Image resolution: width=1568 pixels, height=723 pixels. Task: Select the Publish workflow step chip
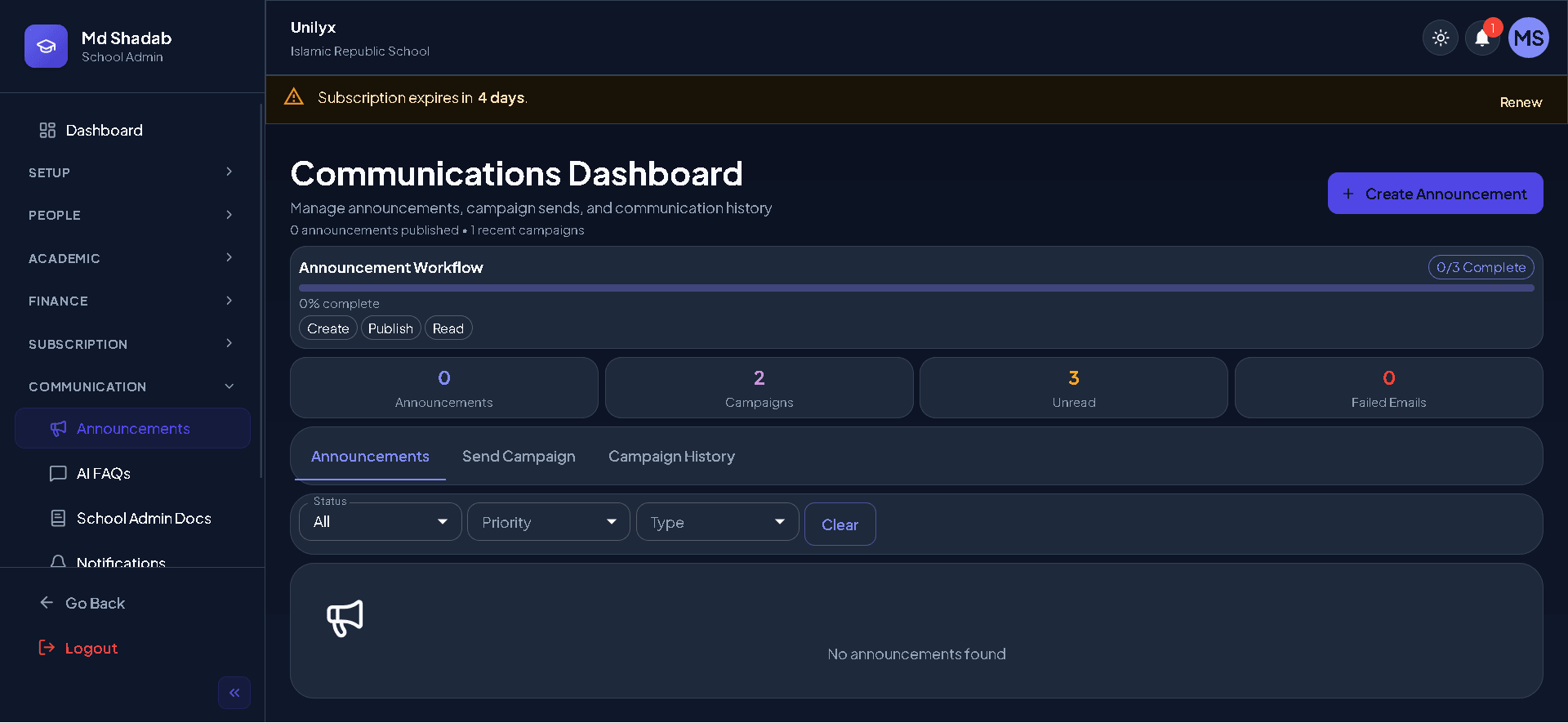tap(390, 328)
